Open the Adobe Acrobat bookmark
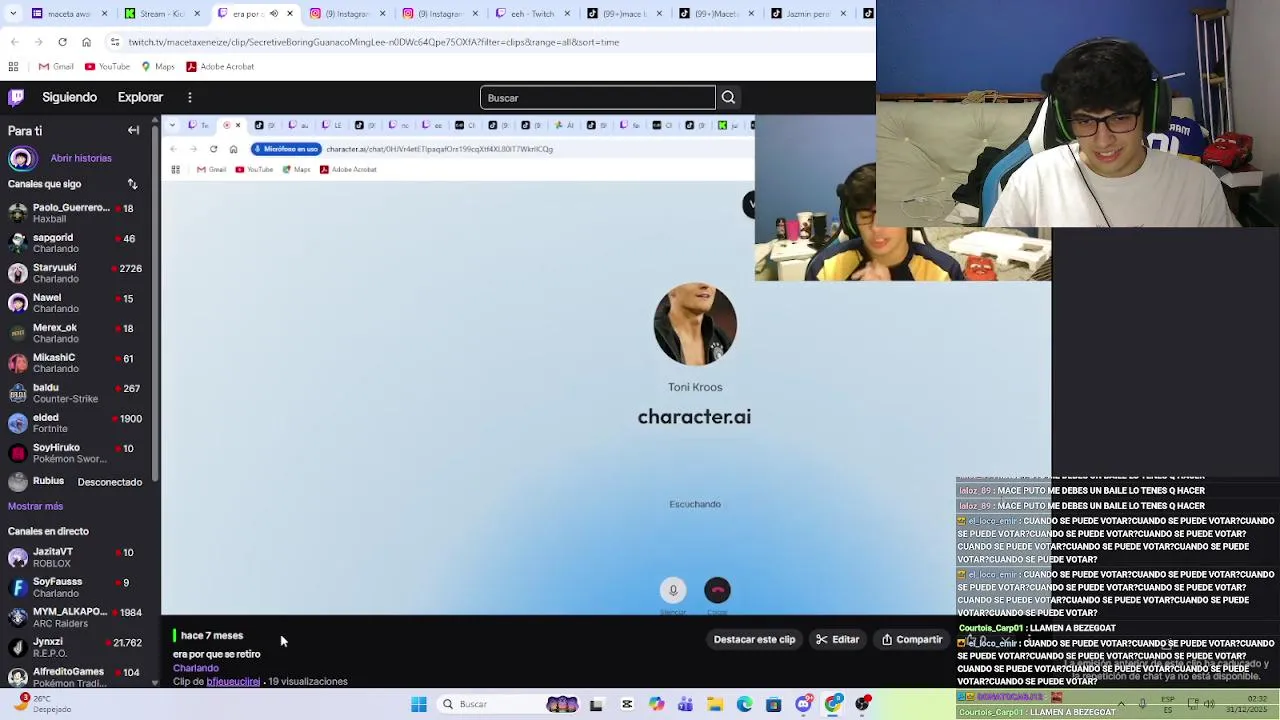Image resolution: width=1280 pixels, height=720 pixels. 220,67
